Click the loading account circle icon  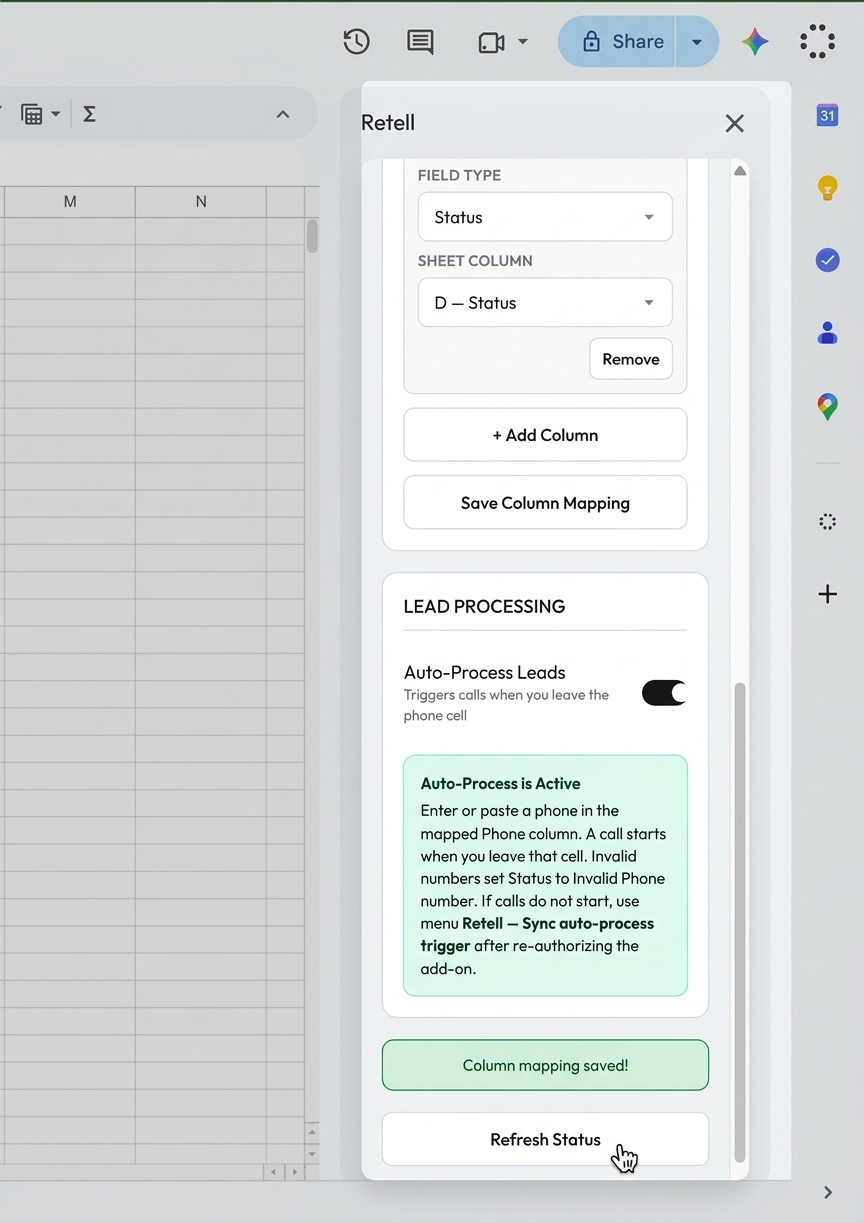[x=817, y=42]
